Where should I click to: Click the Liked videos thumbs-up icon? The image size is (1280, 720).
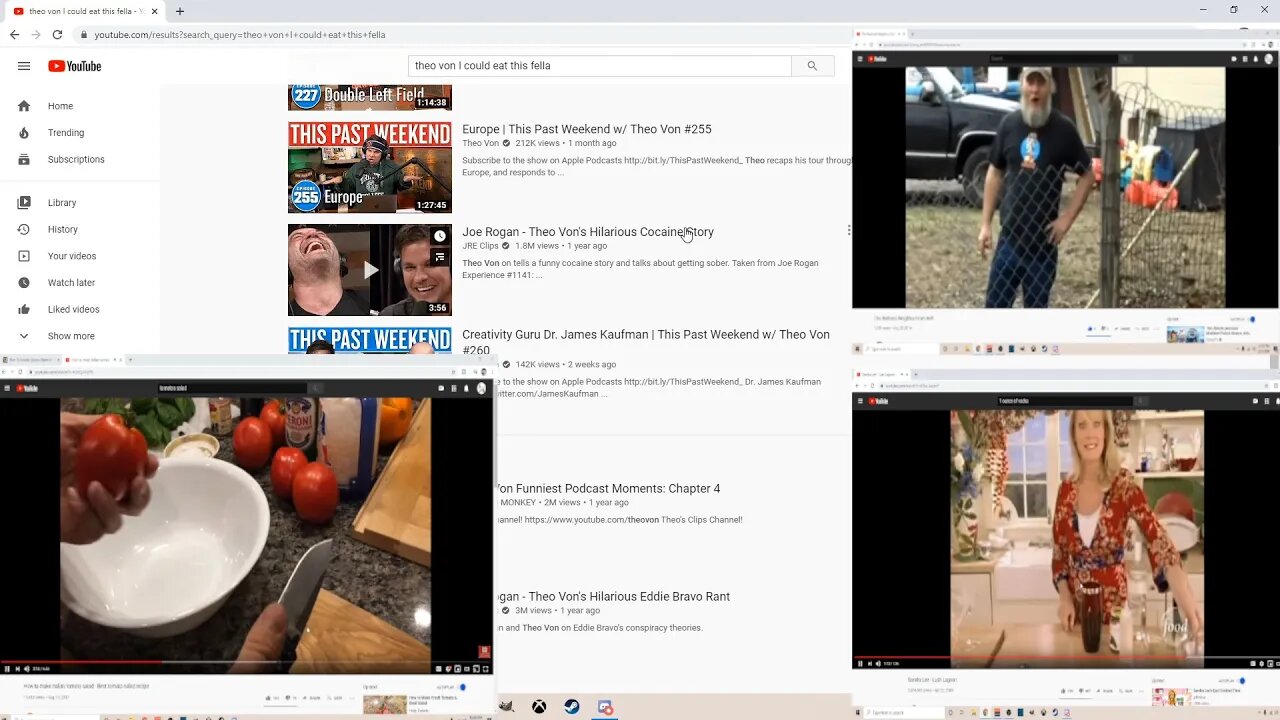point(24,309)
